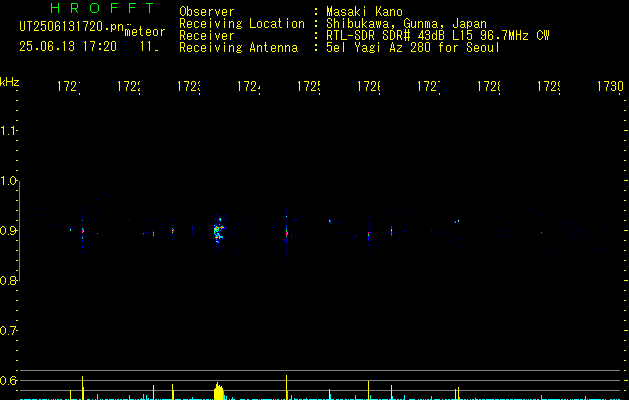Click the observer name Masaki Kano
The image size is (629, 400).
click(364, 12)
